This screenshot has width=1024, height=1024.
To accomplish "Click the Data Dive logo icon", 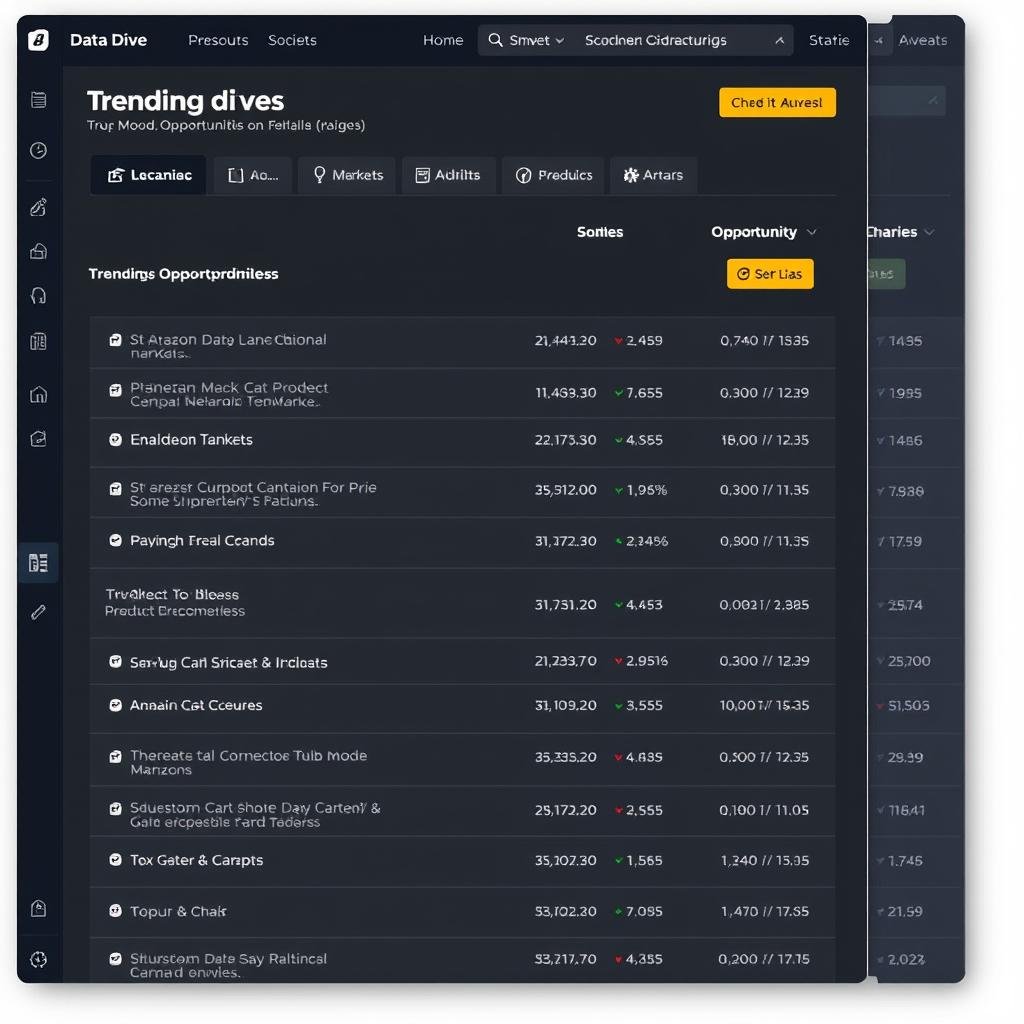I will [37, 40].
